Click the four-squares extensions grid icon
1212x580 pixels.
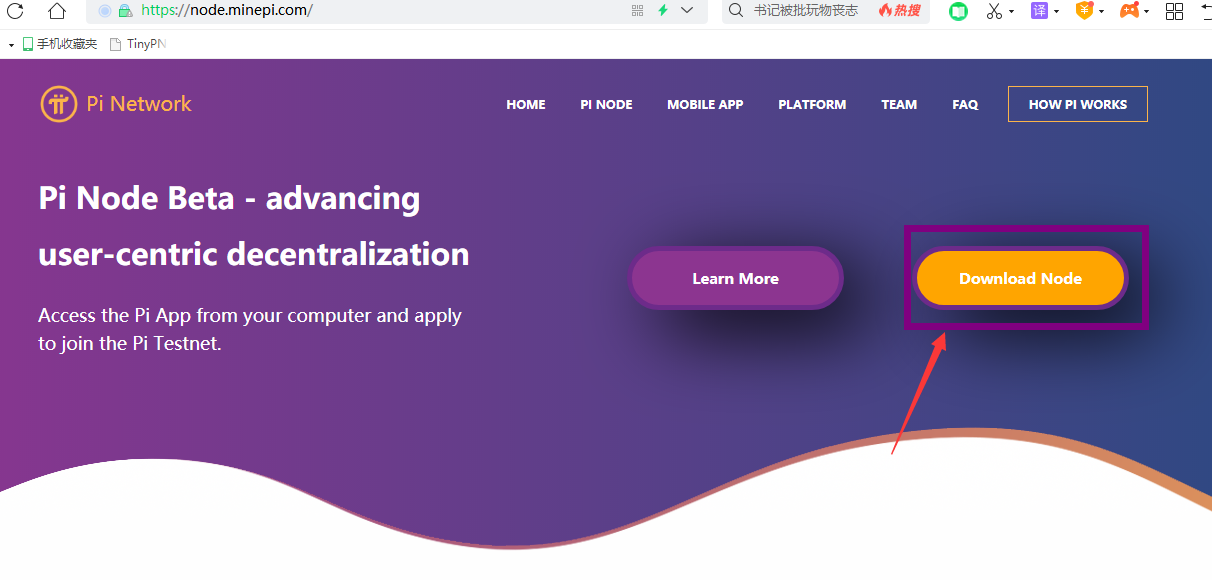(x=1175, y=11)
